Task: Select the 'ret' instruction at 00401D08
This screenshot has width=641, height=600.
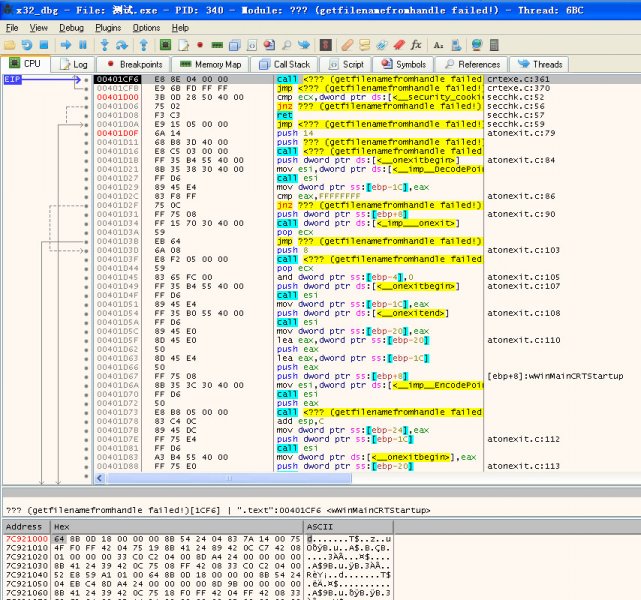Action: (x=285, y=115)
